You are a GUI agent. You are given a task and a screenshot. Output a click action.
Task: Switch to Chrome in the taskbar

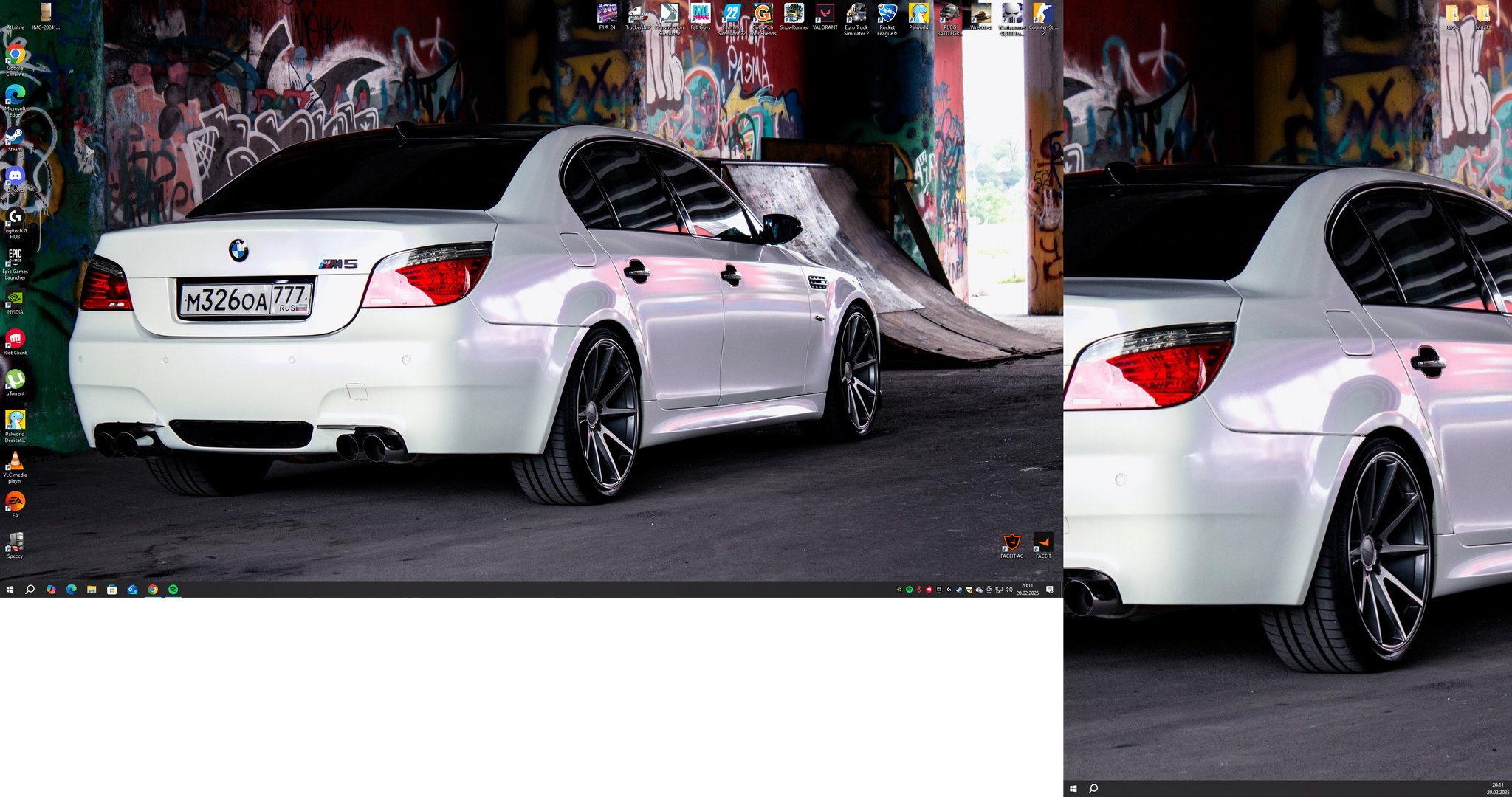153,590
